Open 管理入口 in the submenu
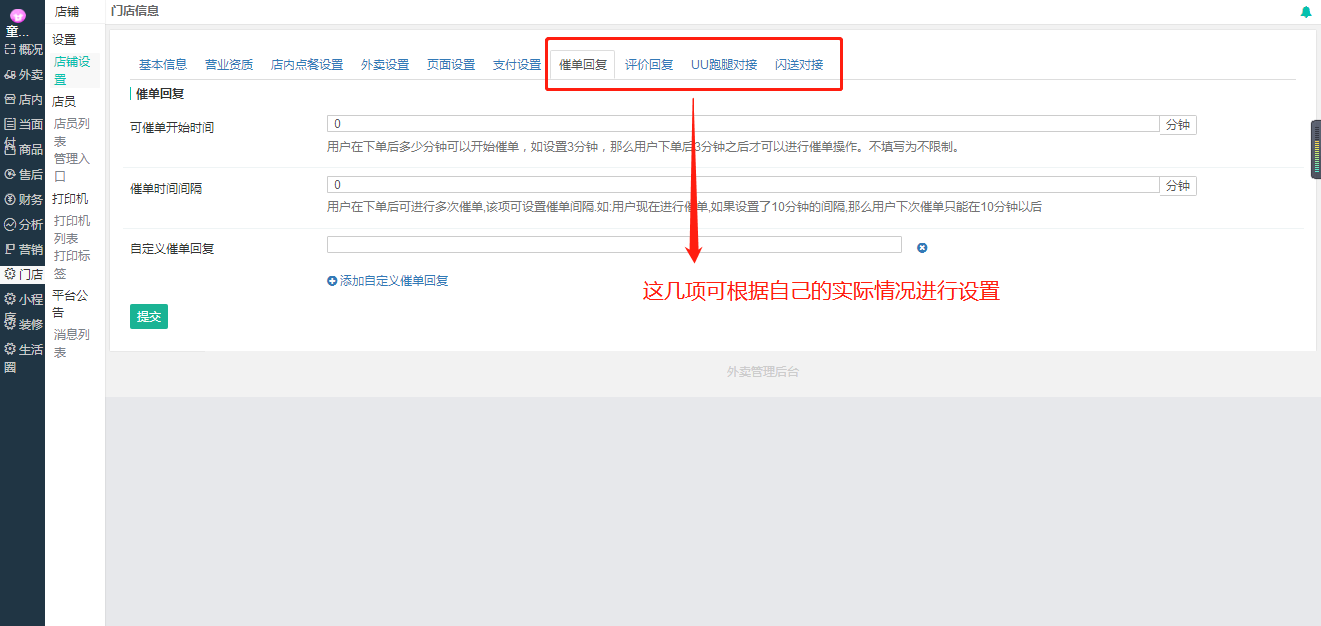This screenshot has width=1321, height=626. pyautogui.click(x=72, y=167)
